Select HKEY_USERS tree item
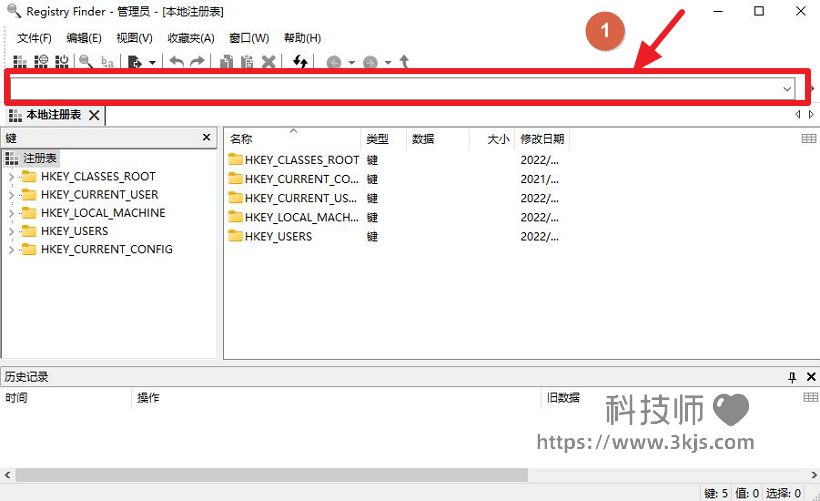This screenshot has height=501, width=820. [74, 231]
